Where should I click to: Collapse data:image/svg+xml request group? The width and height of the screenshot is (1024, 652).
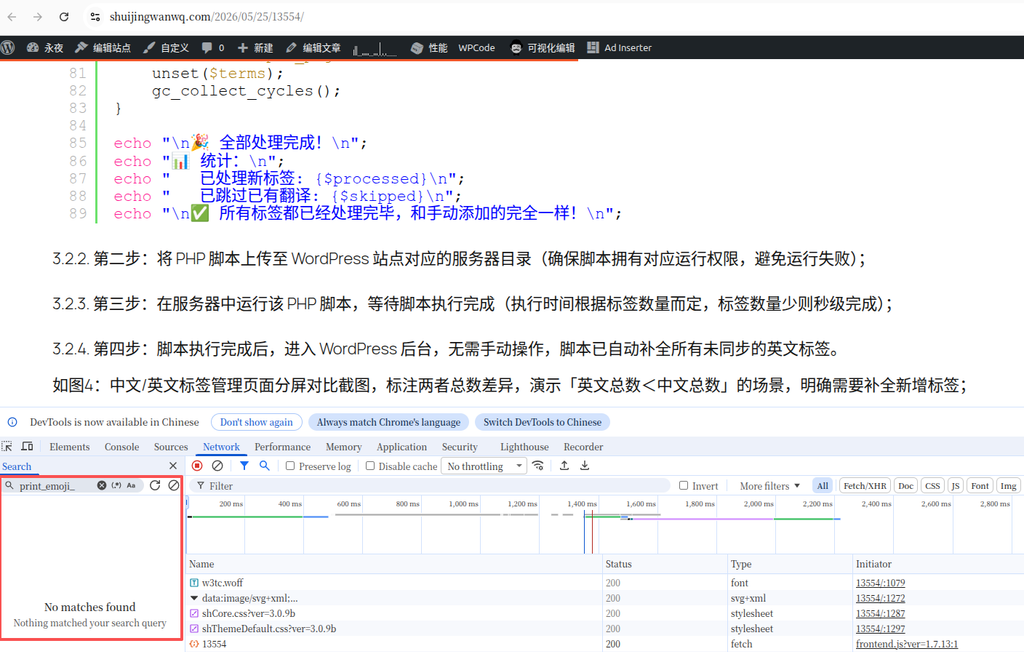[x=194, y=598]
